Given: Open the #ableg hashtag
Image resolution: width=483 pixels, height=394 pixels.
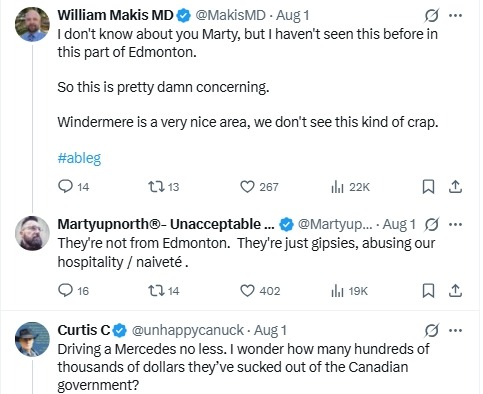Looking at the screenshot, I should [x=79, y=158].
